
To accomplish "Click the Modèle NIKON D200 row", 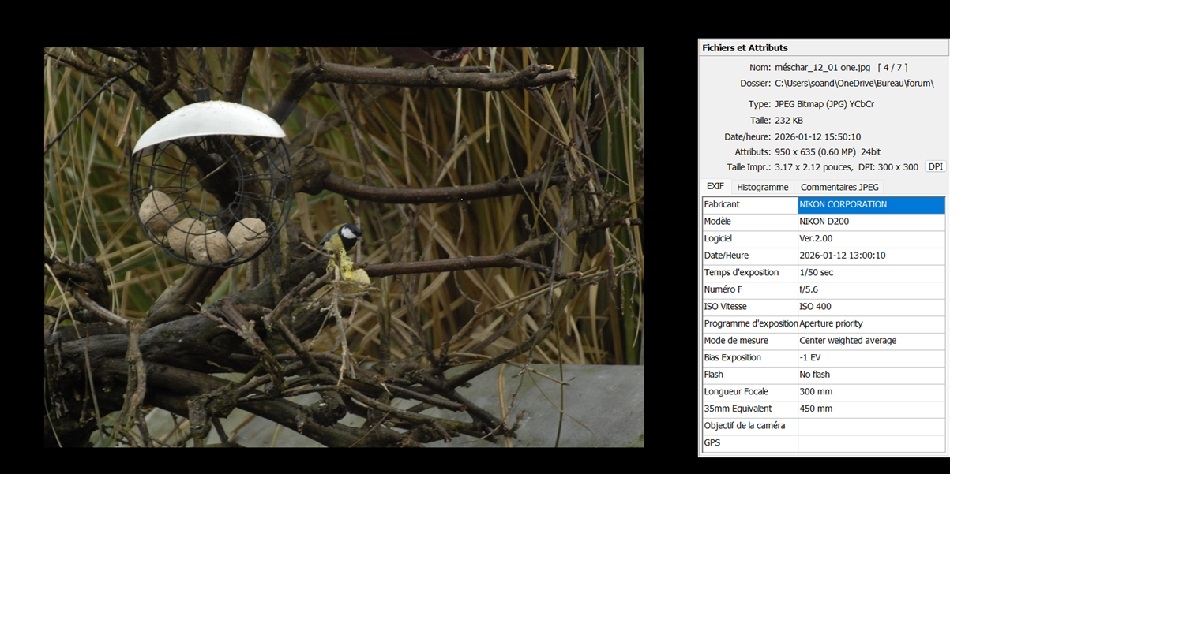I will (822, 222).
